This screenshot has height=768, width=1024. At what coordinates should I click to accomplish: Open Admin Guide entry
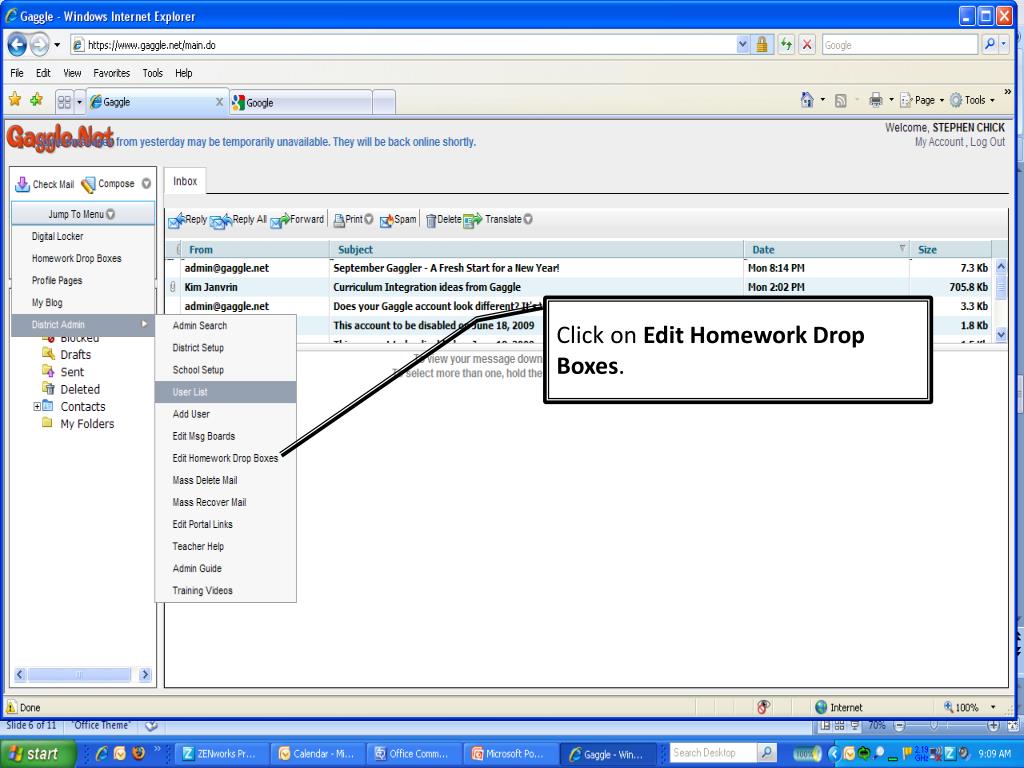(225, 569)
